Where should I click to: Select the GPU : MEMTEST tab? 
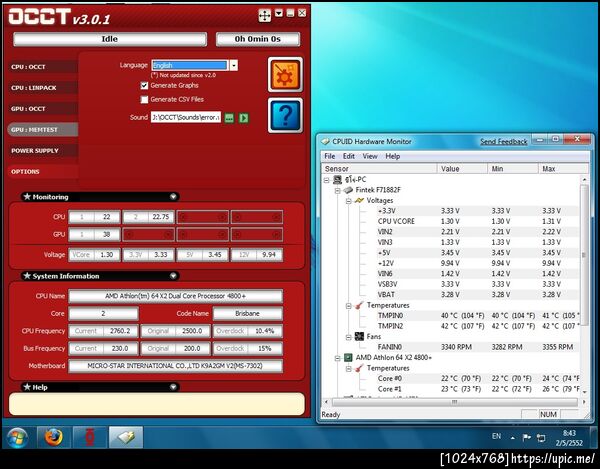pyautogui.click(x=42, y=130)
